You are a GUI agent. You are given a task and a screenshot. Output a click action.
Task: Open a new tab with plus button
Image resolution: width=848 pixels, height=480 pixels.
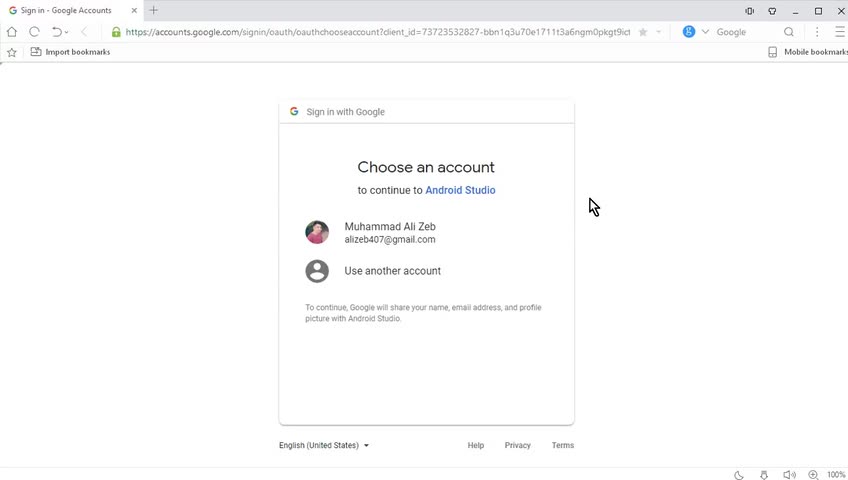pos(153,10)
